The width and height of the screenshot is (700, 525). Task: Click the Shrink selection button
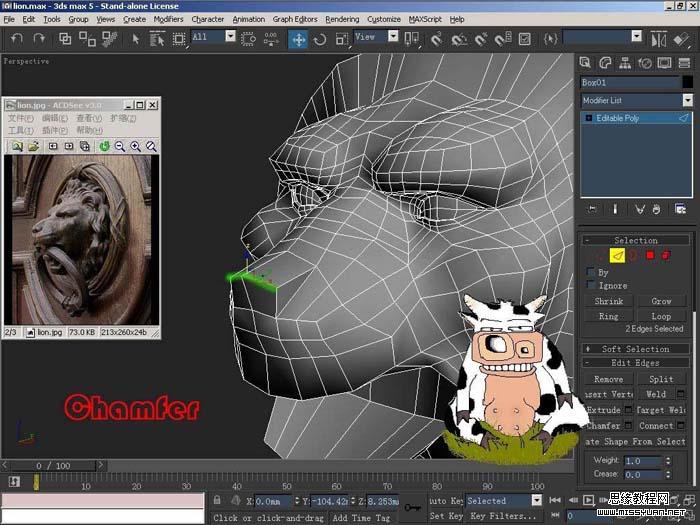coord(608,301)
